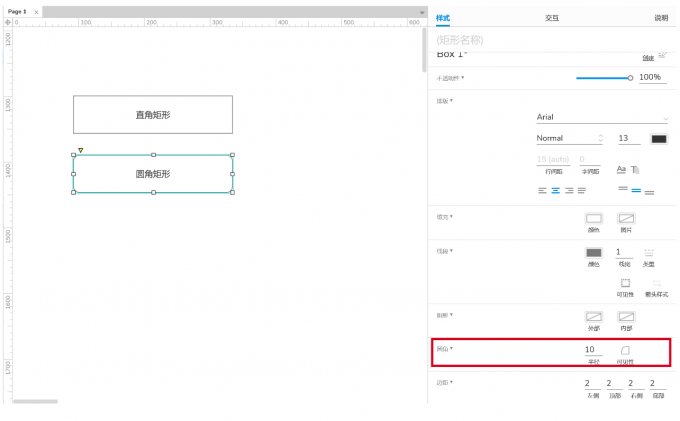680x421 pixels.
Task: Click the bottom (底部) padding field
Action: [658, 383]
